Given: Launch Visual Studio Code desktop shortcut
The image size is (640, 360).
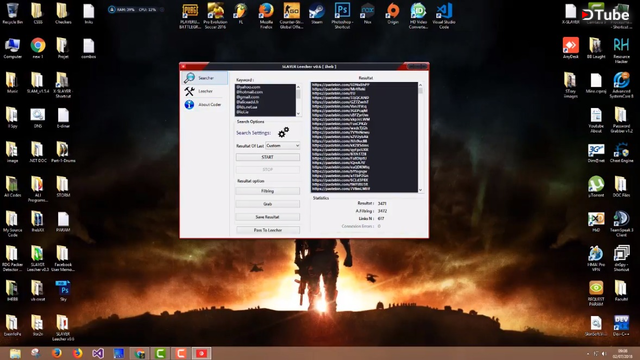Looking at the screenshot, I should point(444,16).
